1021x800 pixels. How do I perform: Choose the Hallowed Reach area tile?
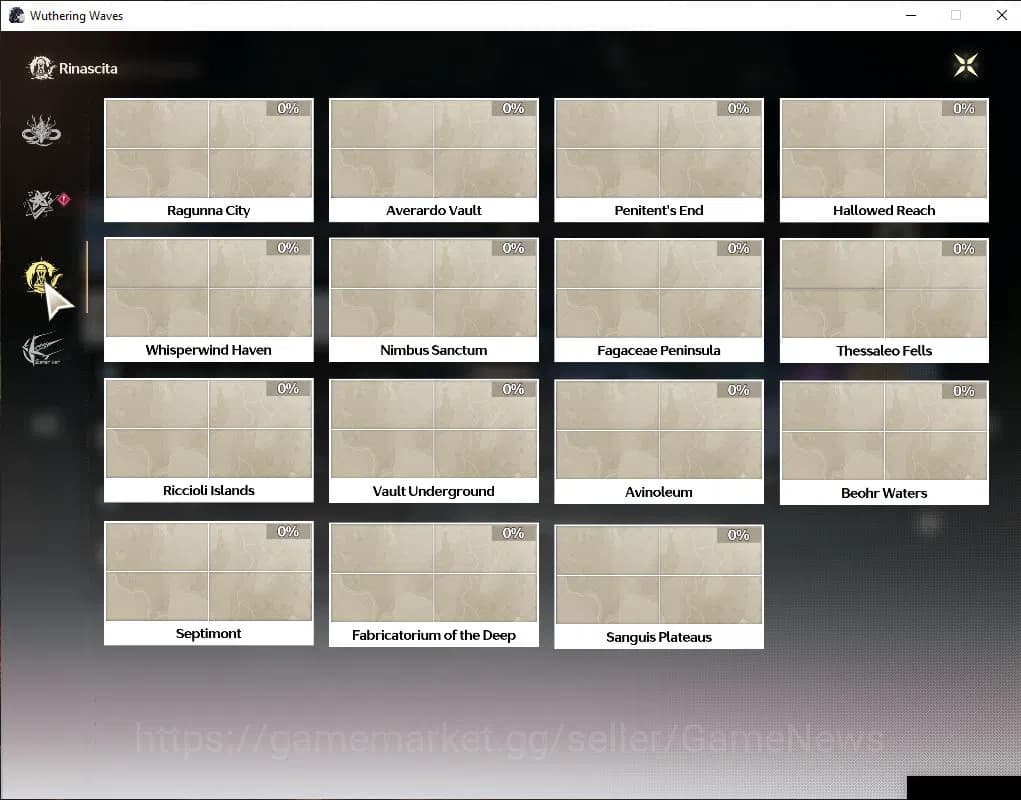pyautogui.click(x=884, y=159)
